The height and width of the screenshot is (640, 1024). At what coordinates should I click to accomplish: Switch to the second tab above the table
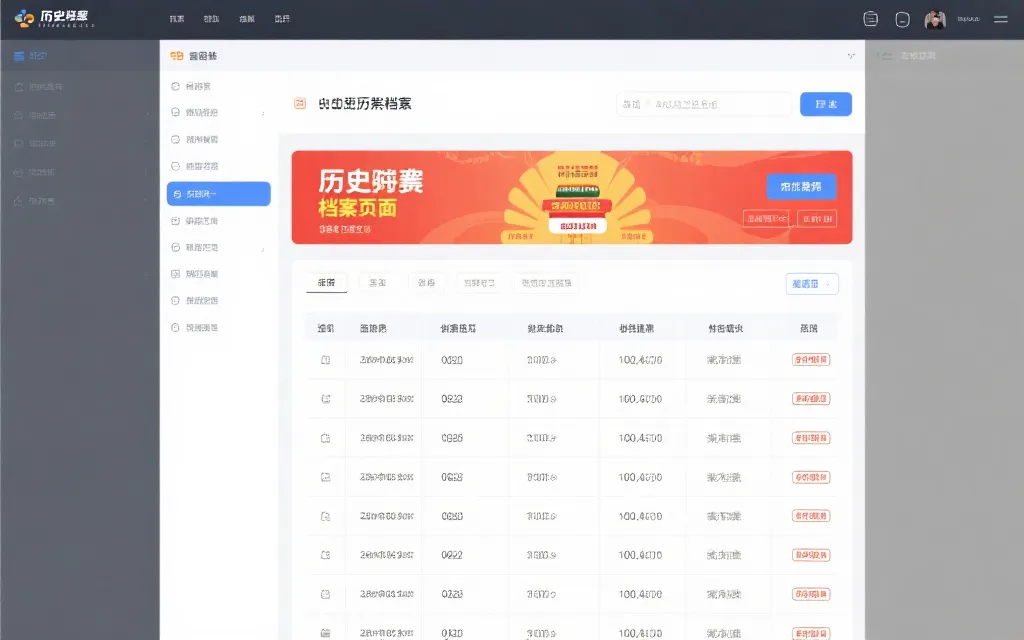tap(376, 283)
